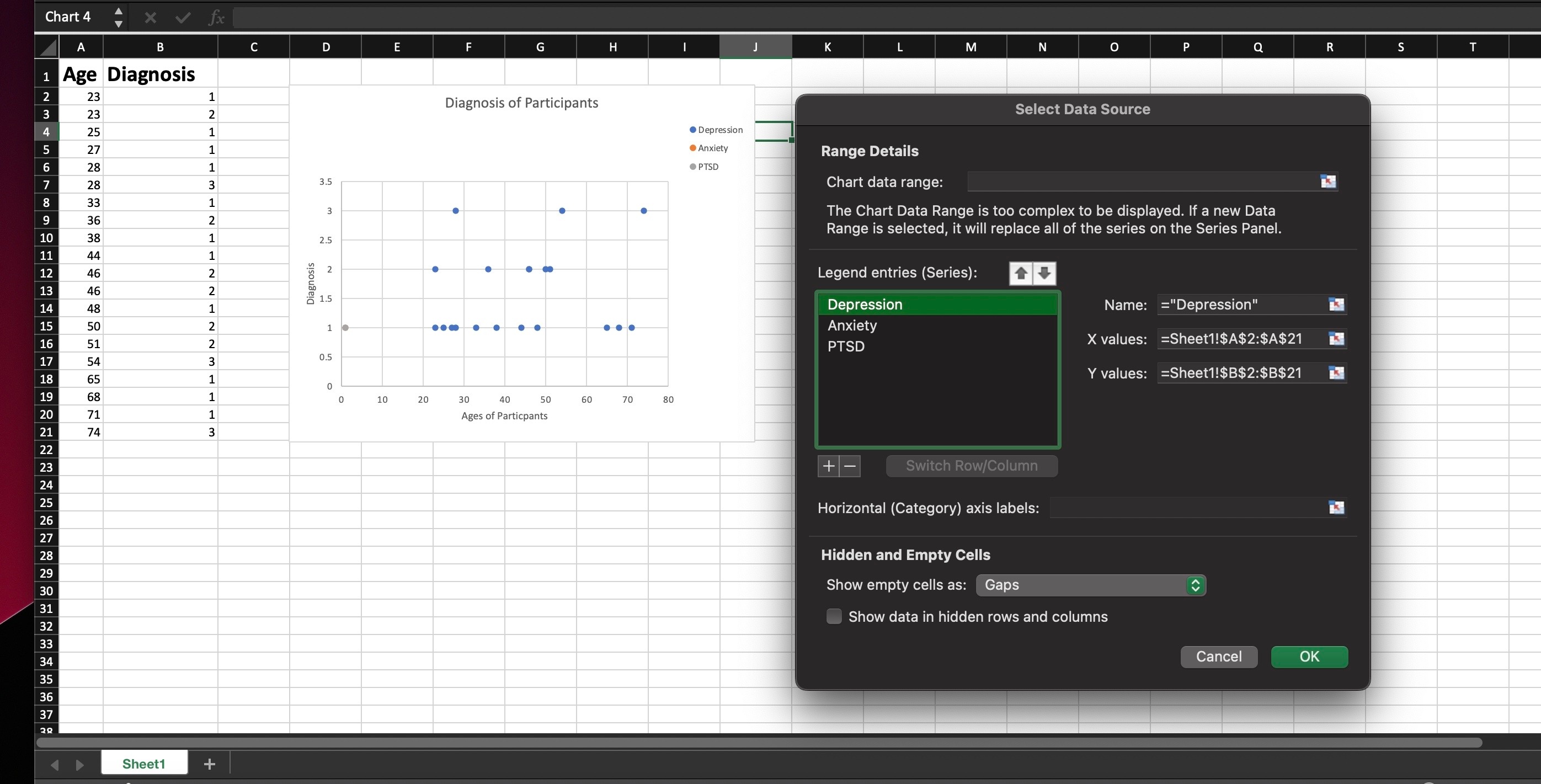Add a new series with the plus button
Viewport: 1541px width, 784px height.
click(x=829, y=466)
